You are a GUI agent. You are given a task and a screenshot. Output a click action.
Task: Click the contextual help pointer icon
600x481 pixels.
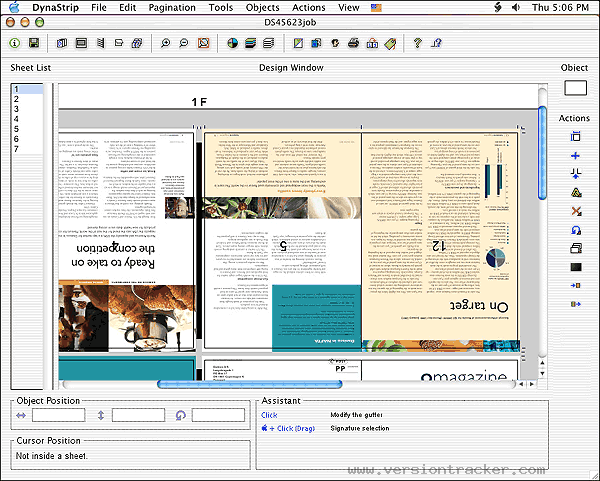pos(437,43)
